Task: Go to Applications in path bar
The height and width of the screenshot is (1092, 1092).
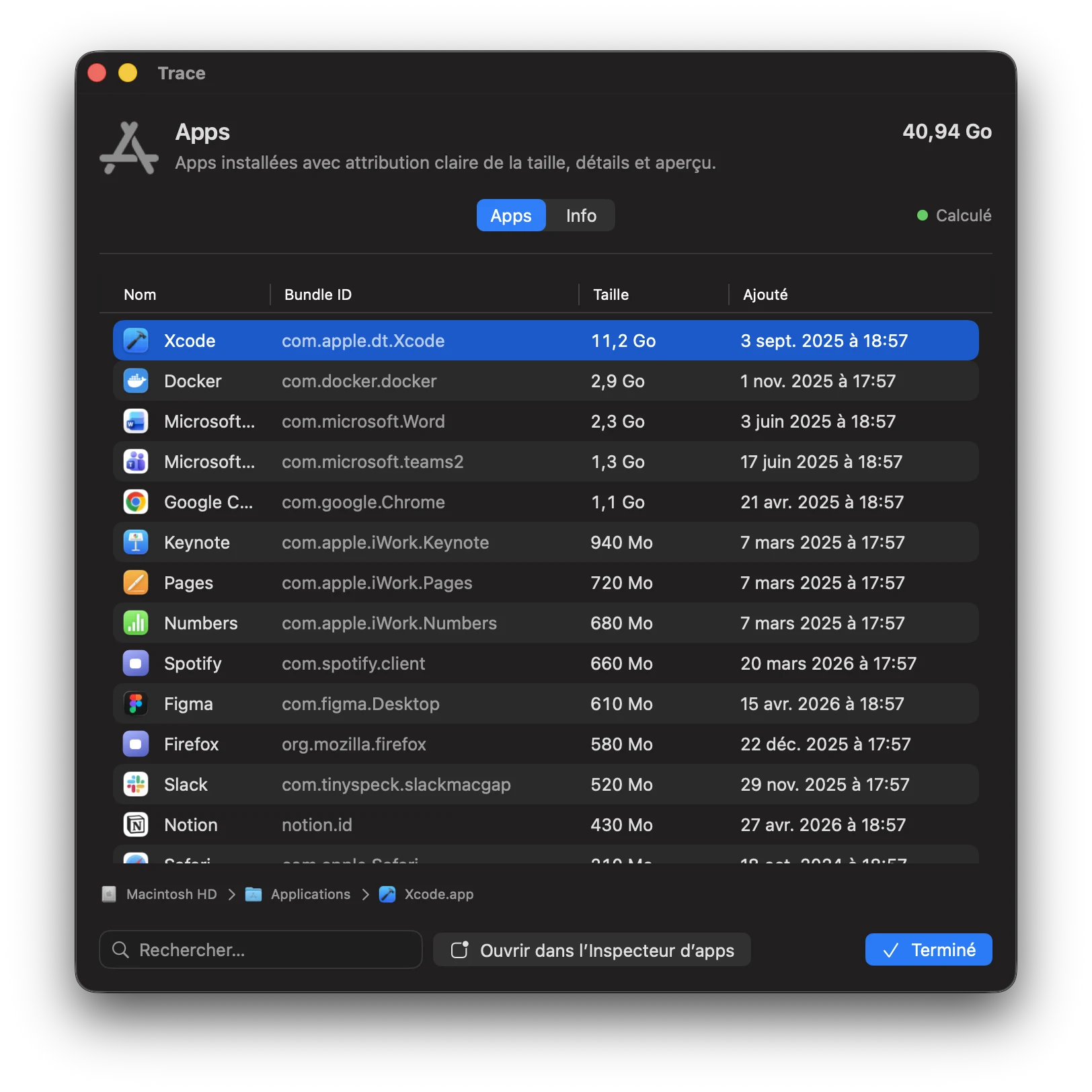Action: tap(311, 894)
